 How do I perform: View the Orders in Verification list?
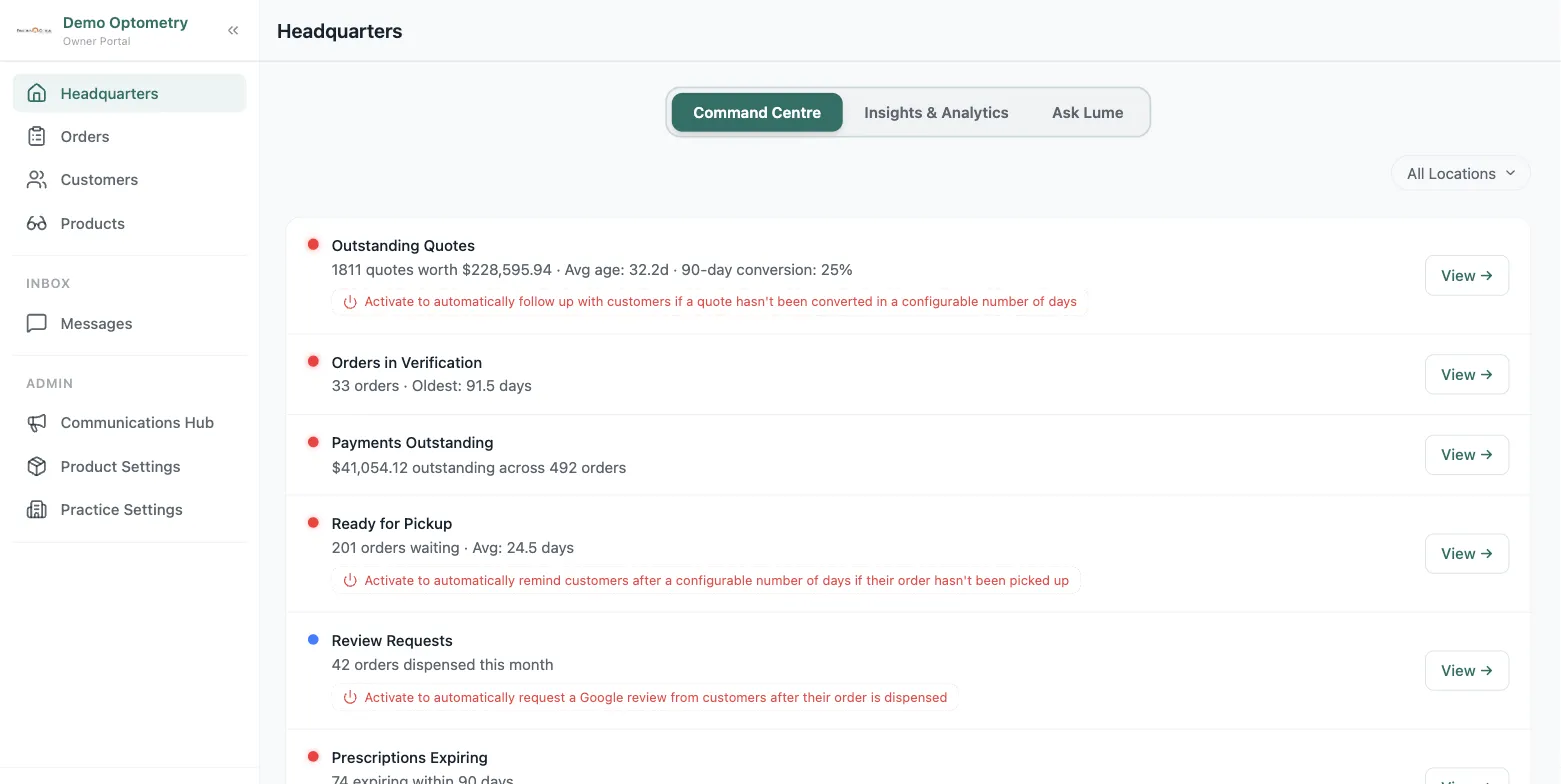coord(1466,374)
